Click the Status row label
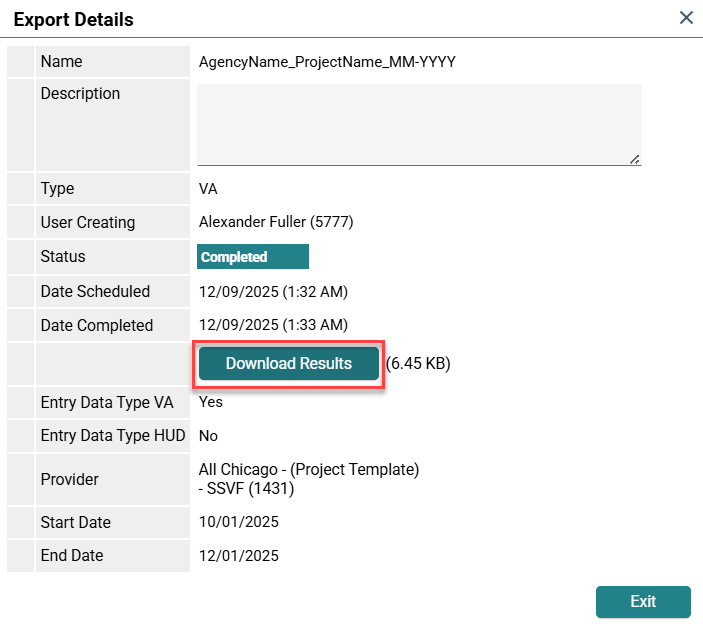The image size is (703, 626). click(x=63, y=257)
